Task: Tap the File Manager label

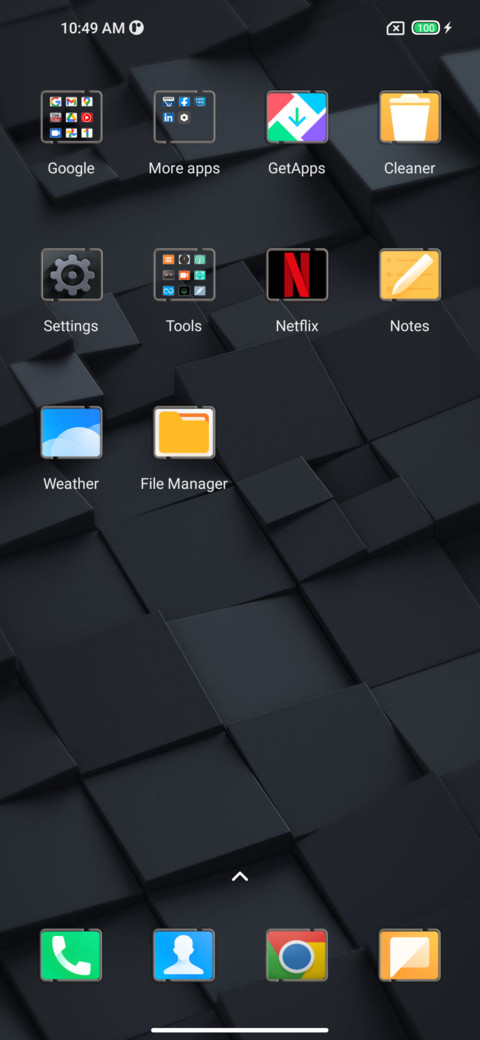Action: coord(184,484)
